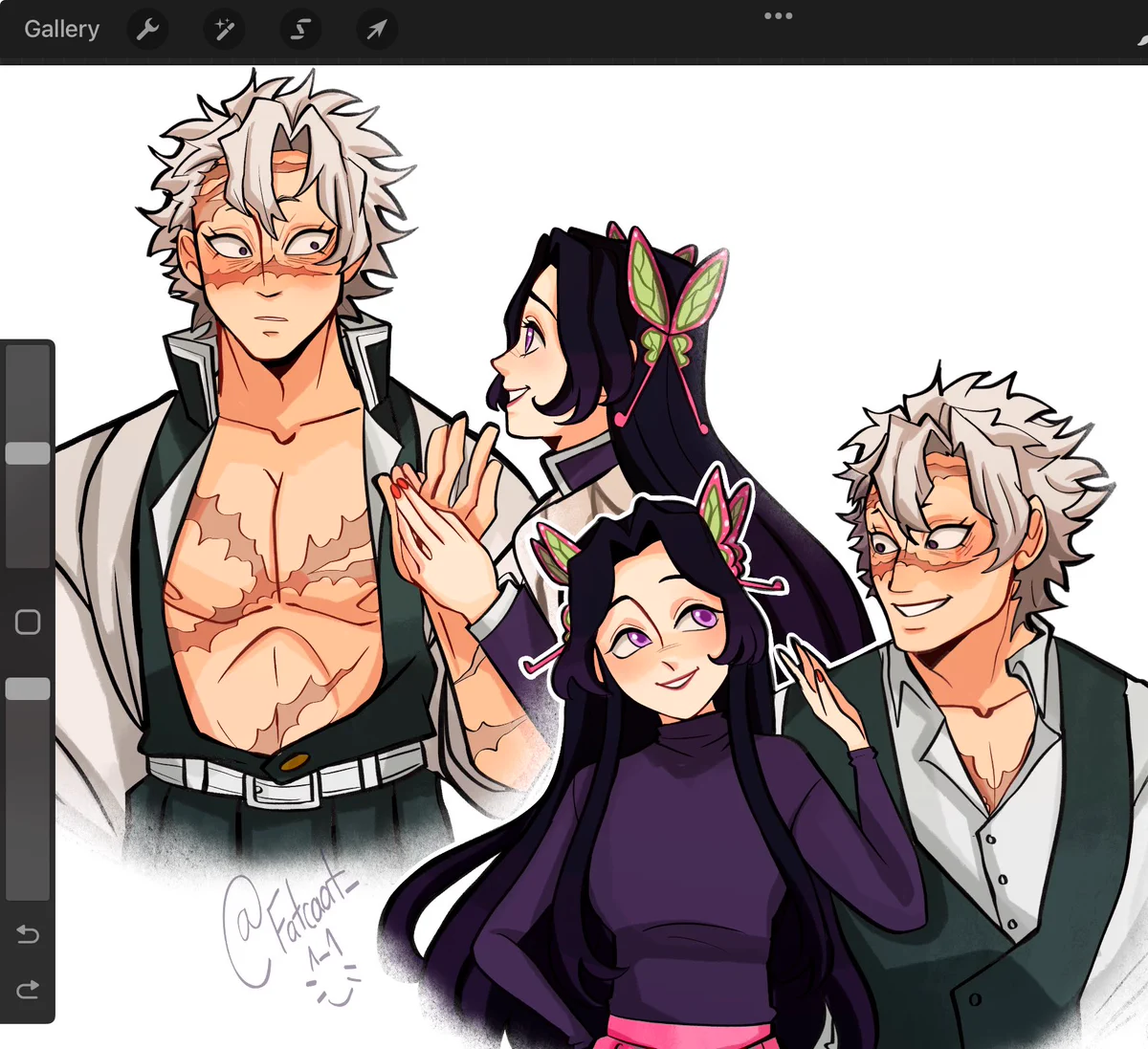Undo the last stroke
Image resolution: width=1148 pixels, height=1049 pixels.
click(x=28, y=934)
